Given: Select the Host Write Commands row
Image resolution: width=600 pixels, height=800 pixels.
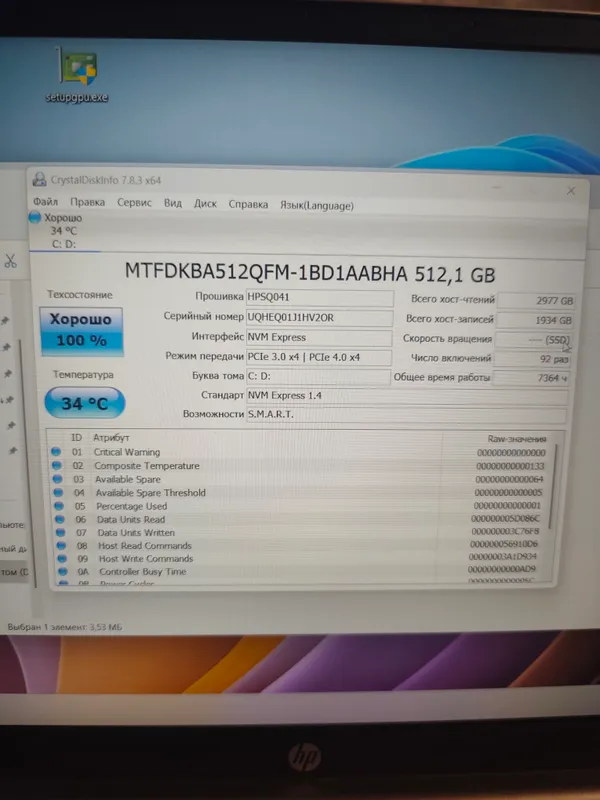Looking at the screenshot, I should [x=301, y=559].
